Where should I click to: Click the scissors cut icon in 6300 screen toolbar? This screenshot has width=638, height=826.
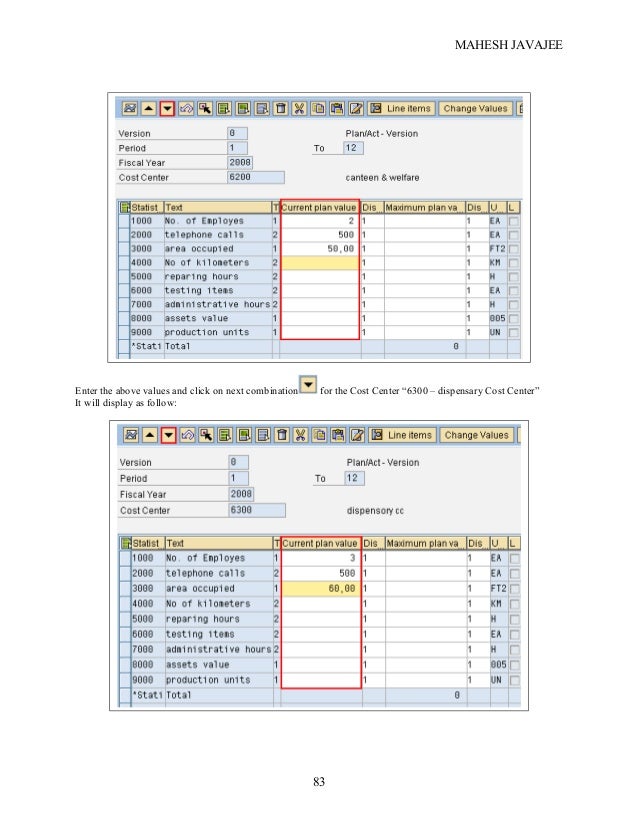(x=300, y=435)
